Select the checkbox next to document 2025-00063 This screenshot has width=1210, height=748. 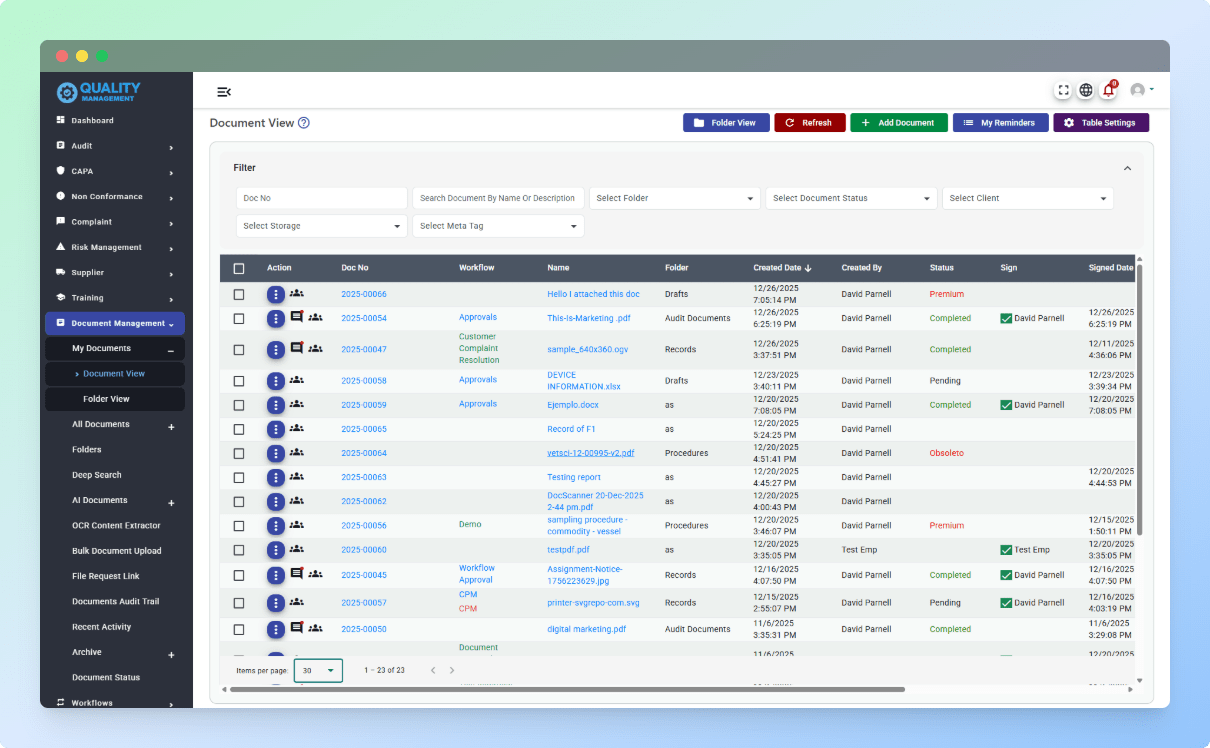[x=239, y=477]
